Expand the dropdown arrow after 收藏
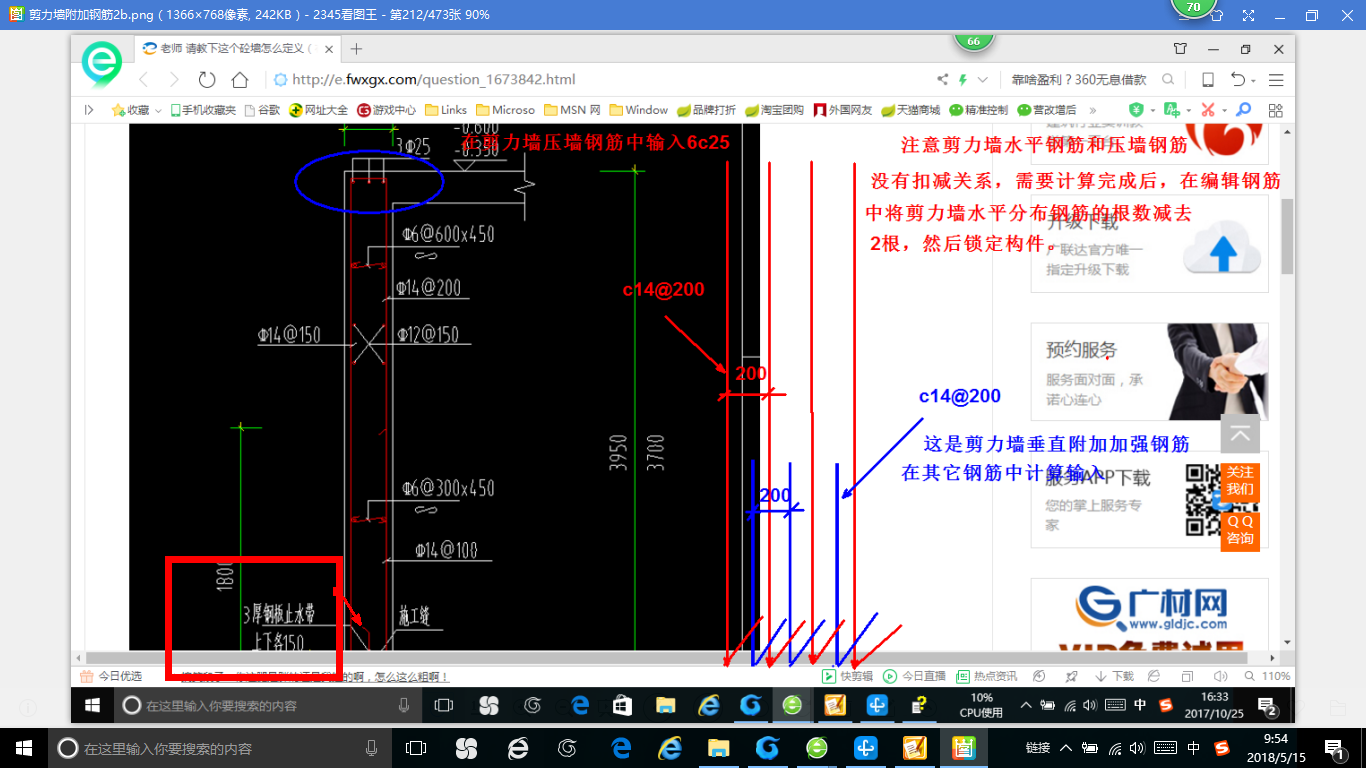Viewport: 1366px width, 768px height. [159, 111]
